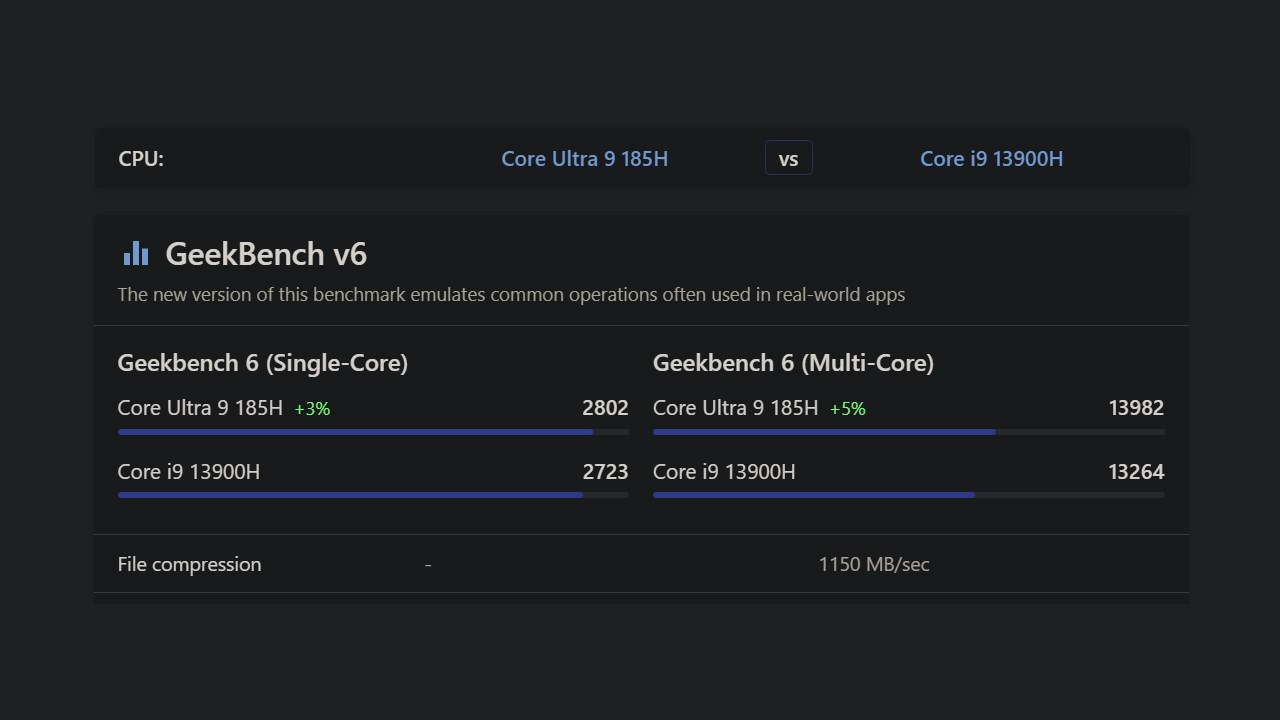Select the single-core score 2802
This screenshot has height=720, width=1280.
coord(605,408)
